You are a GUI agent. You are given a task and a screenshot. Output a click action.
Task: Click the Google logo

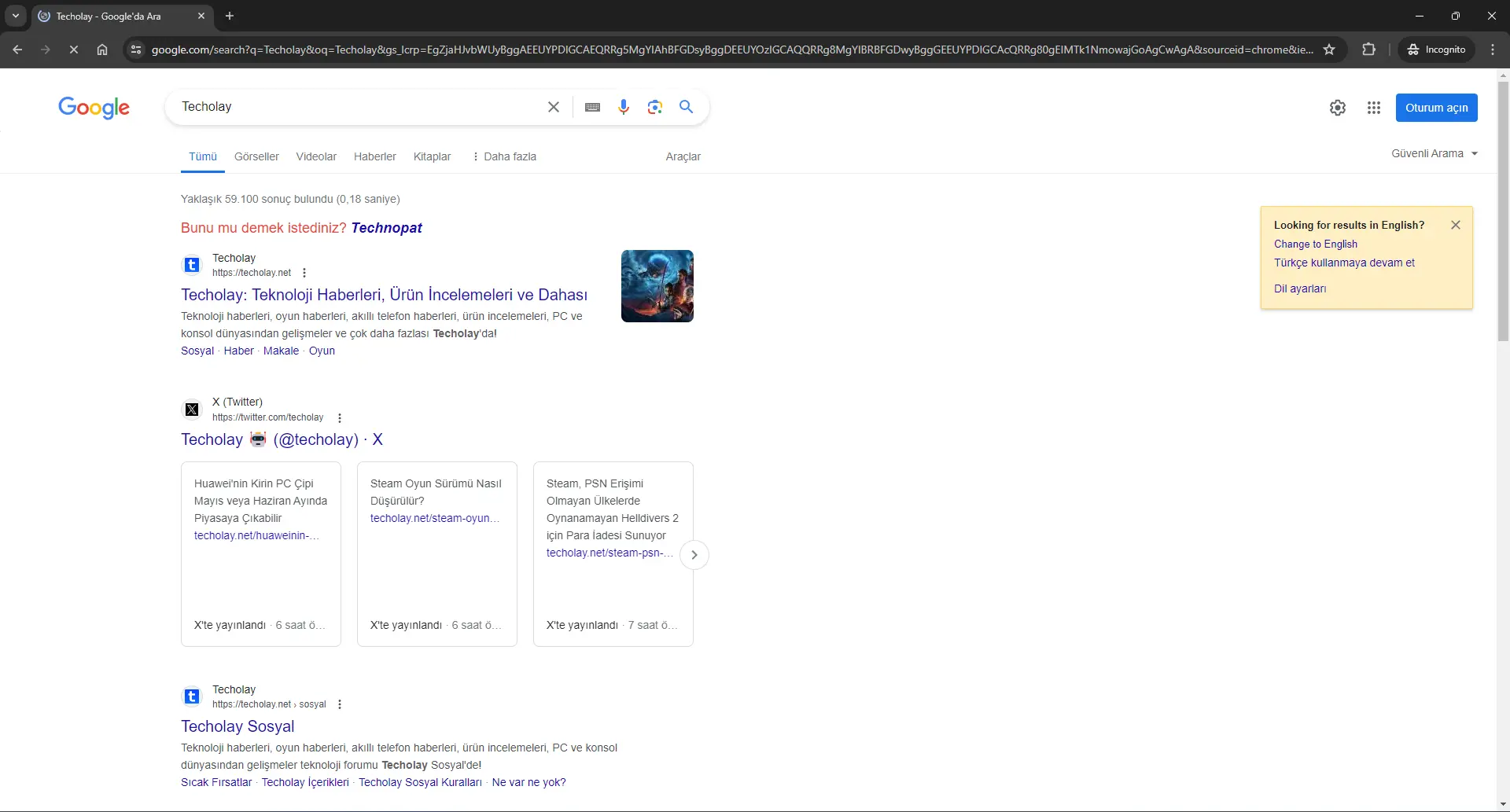[94, 108]
